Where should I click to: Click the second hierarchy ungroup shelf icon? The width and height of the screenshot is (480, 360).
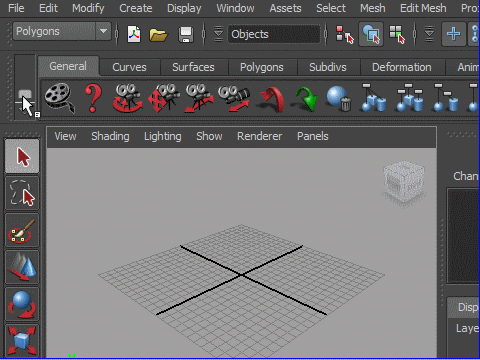(410, 98)
